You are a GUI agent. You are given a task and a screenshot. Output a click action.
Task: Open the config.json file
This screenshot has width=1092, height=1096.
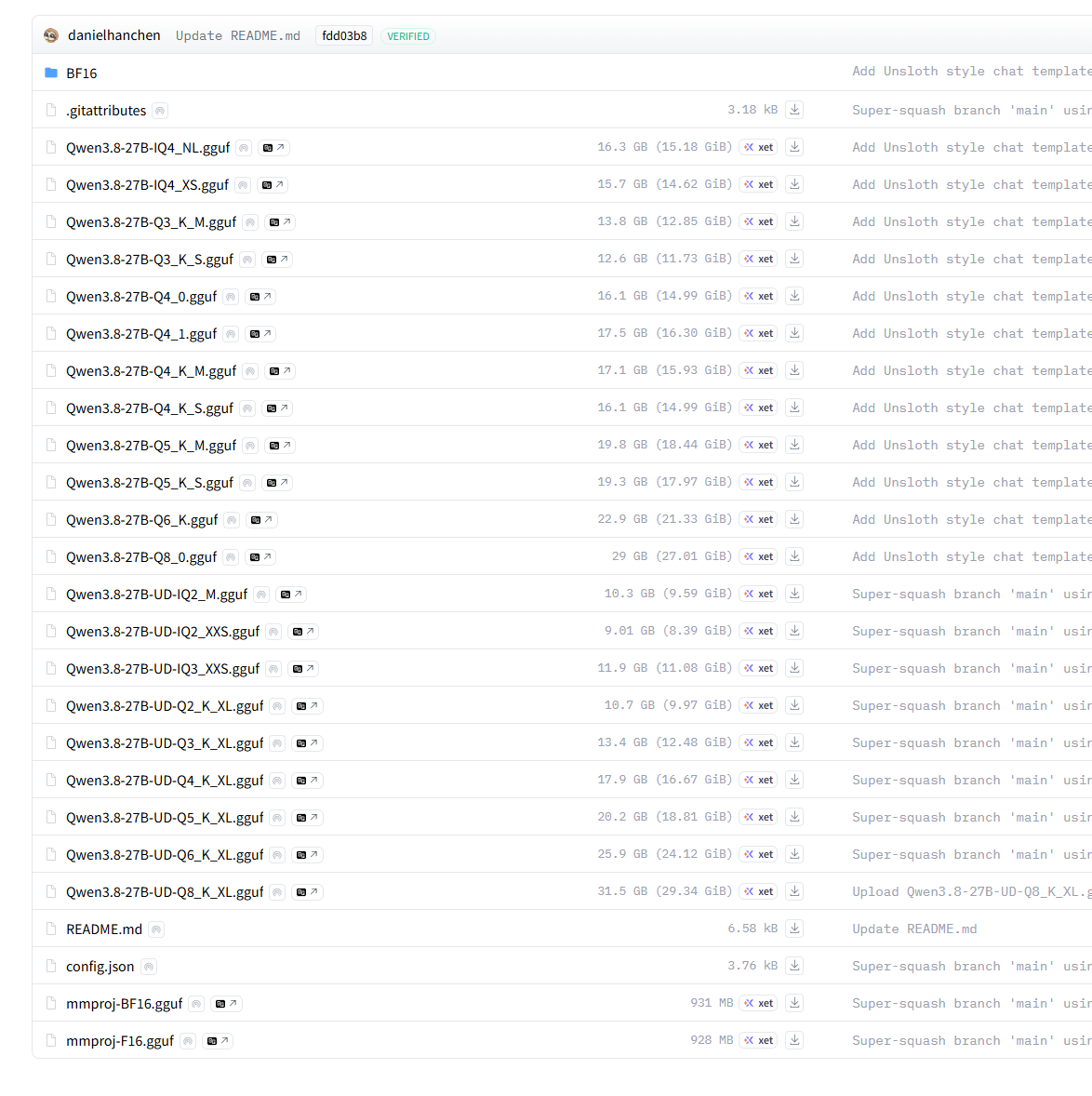pyautogui.click(x=100, y=967)
